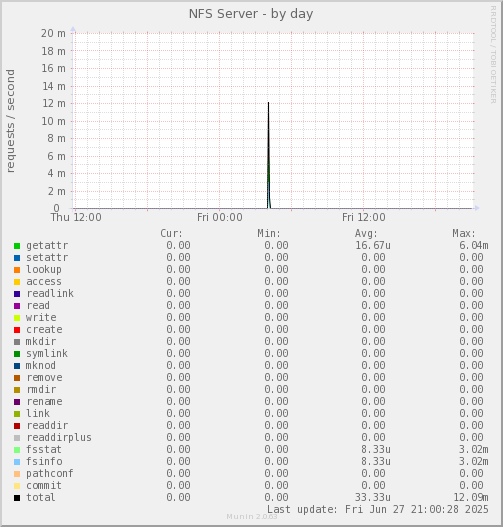Click the graph title NFS Server - by day
Screen dimensions: 503x527
click(x=251, y=14)
